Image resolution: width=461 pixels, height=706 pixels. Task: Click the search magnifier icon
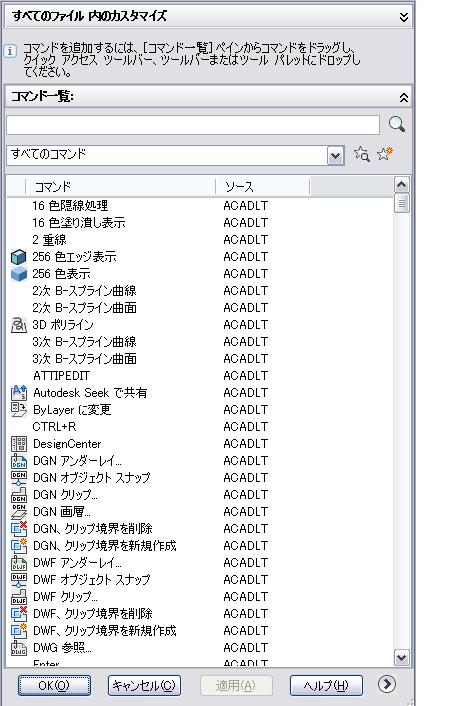pos(397,124)
